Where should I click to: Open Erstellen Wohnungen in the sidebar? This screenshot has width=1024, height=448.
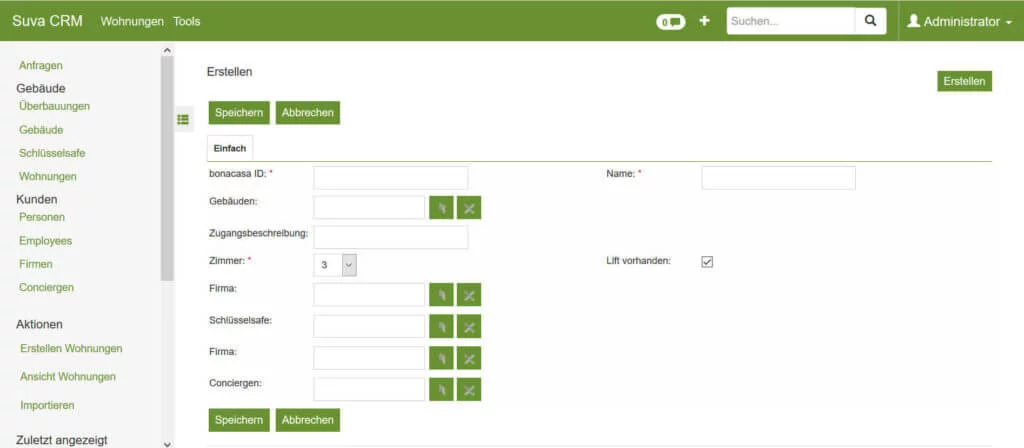pos(71,348)
